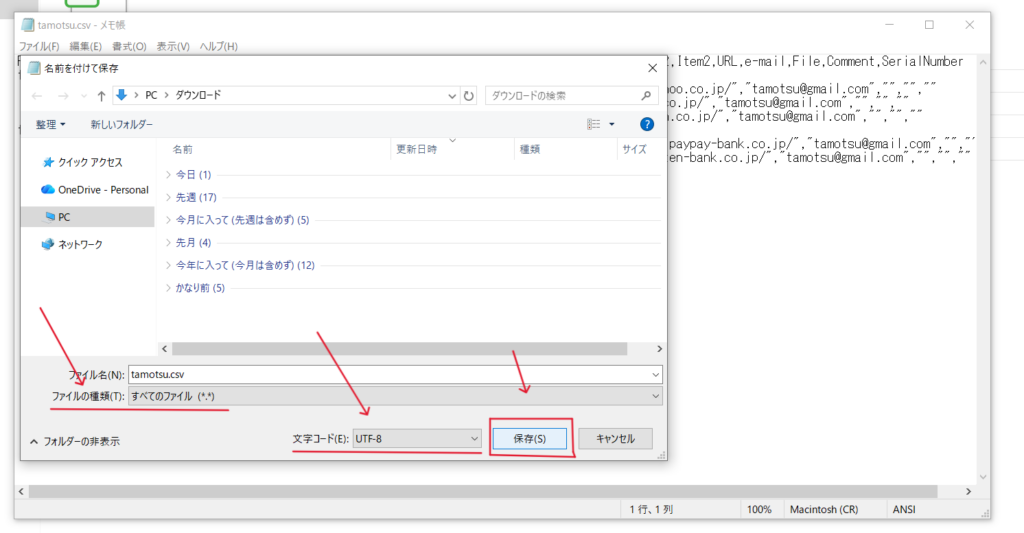1024x533 pixels.
Task: Open the 整理 dropdown menu
Action: click(50, 124)
